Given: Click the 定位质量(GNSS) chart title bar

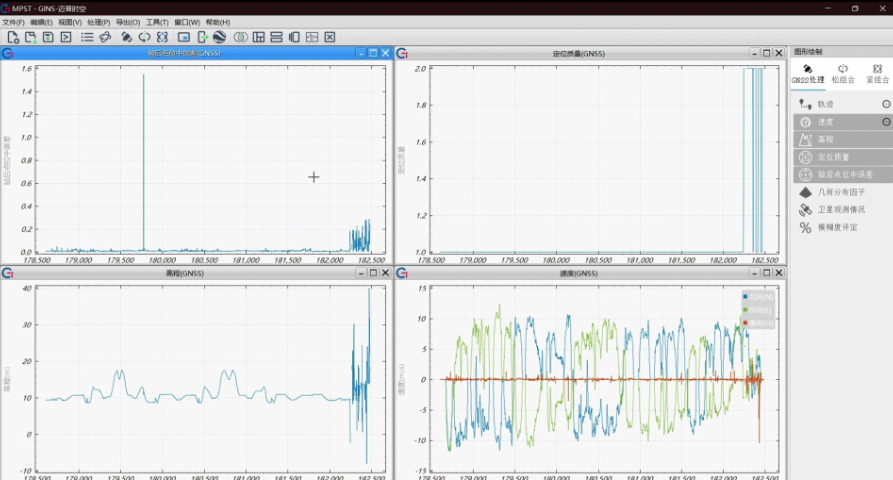Looking at the screenshot, I should point(578,53).
